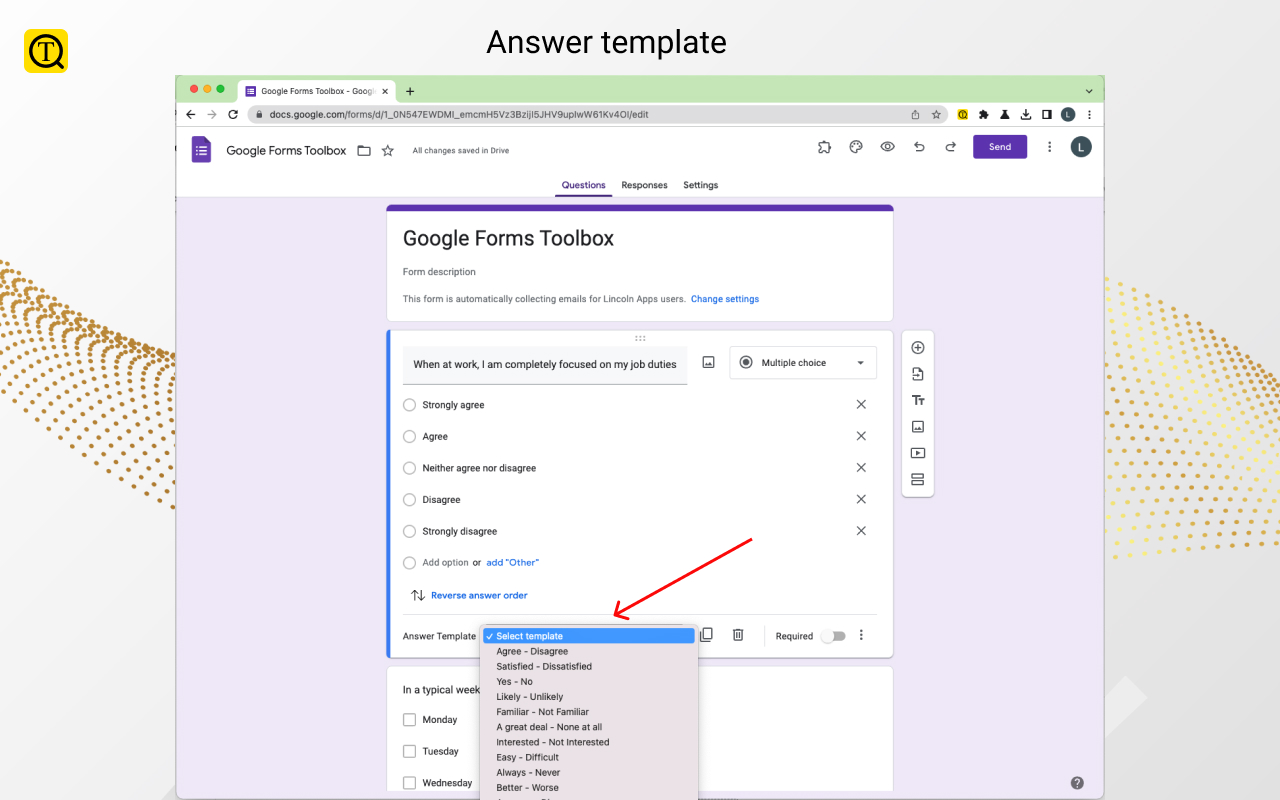Toggle the Required switch

(x=833, y=636)
